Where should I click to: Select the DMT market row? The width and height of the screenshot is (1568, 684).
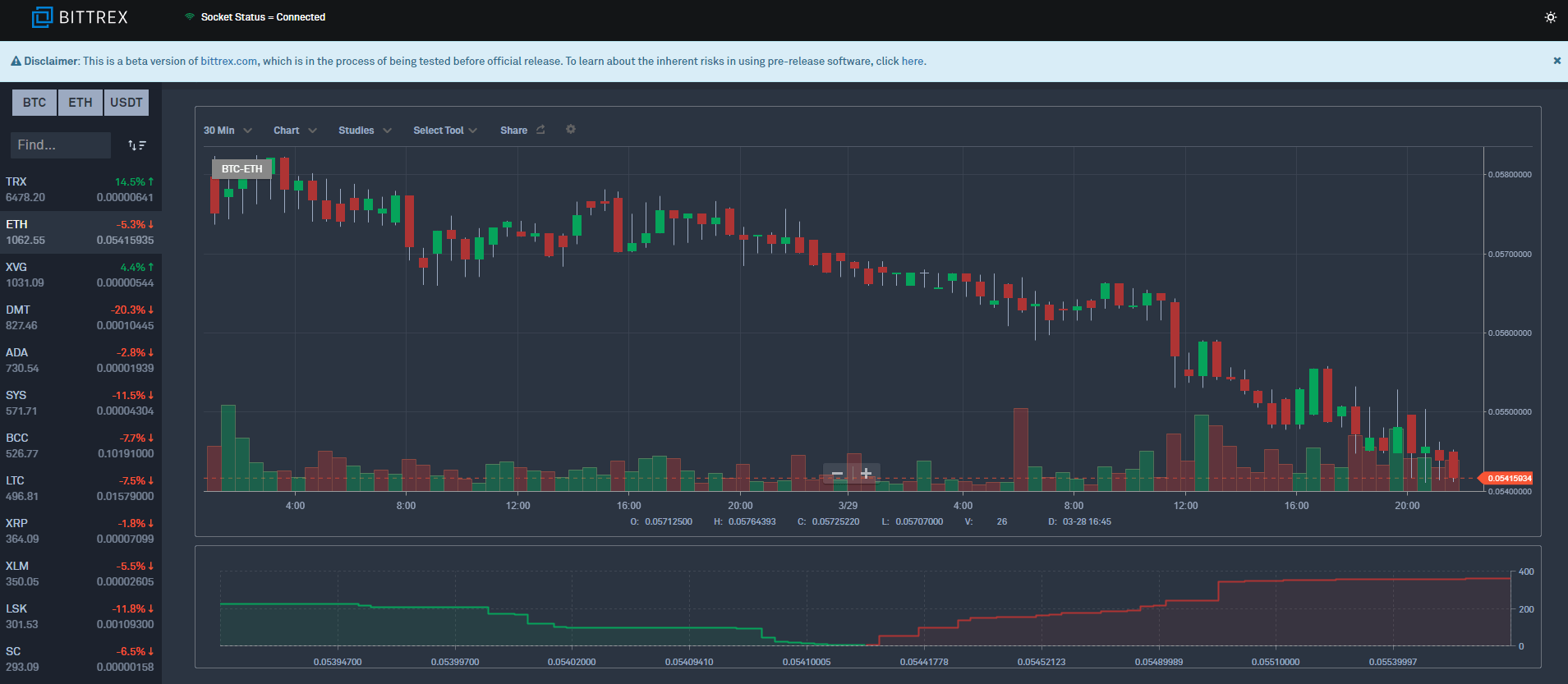80,318
